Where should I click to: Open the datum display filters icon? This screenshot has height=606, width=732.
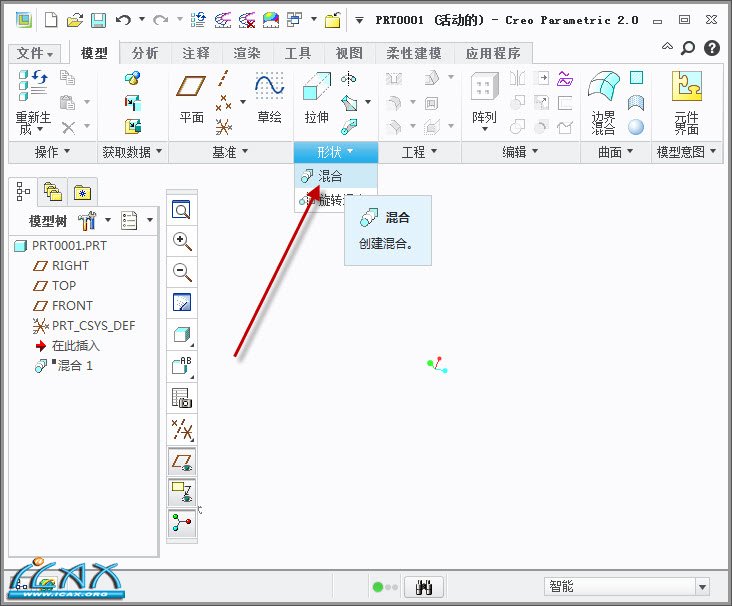click(x=182, y=430)
